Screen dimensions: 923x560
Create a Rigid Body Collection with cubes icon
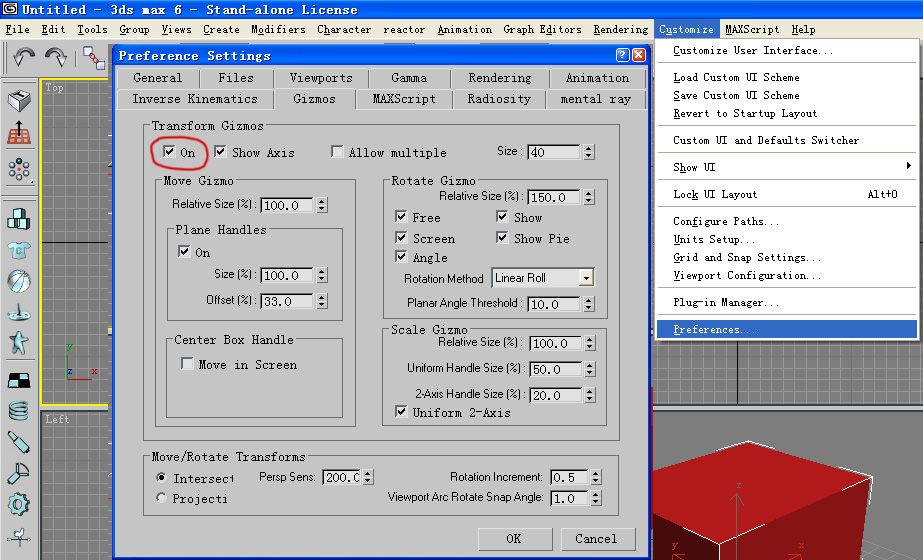[19, 218]
